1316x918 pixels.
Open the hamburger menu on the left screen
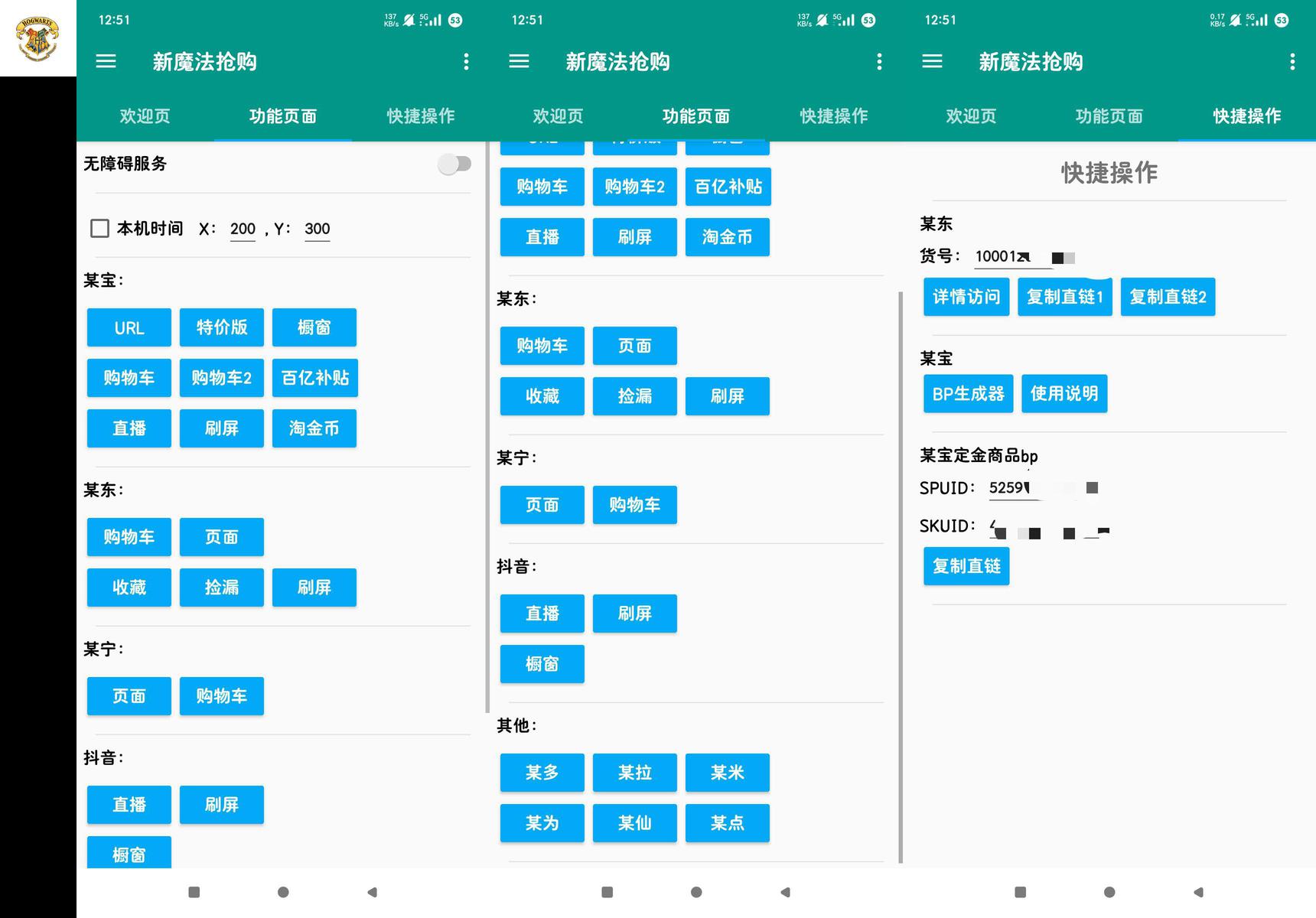[106, 61]
